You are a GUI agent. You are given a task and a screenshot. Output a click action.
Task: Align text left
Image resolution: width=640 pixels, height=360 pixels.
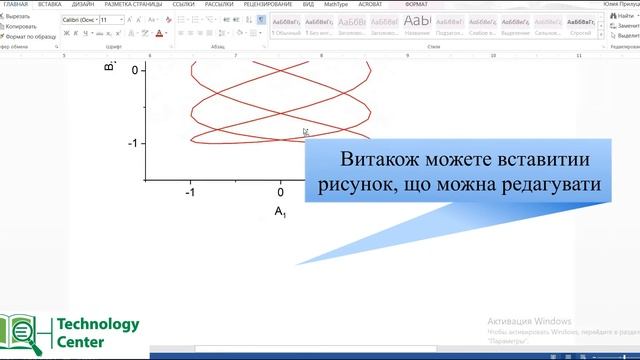pyautogui.click(x=181, y=33)
